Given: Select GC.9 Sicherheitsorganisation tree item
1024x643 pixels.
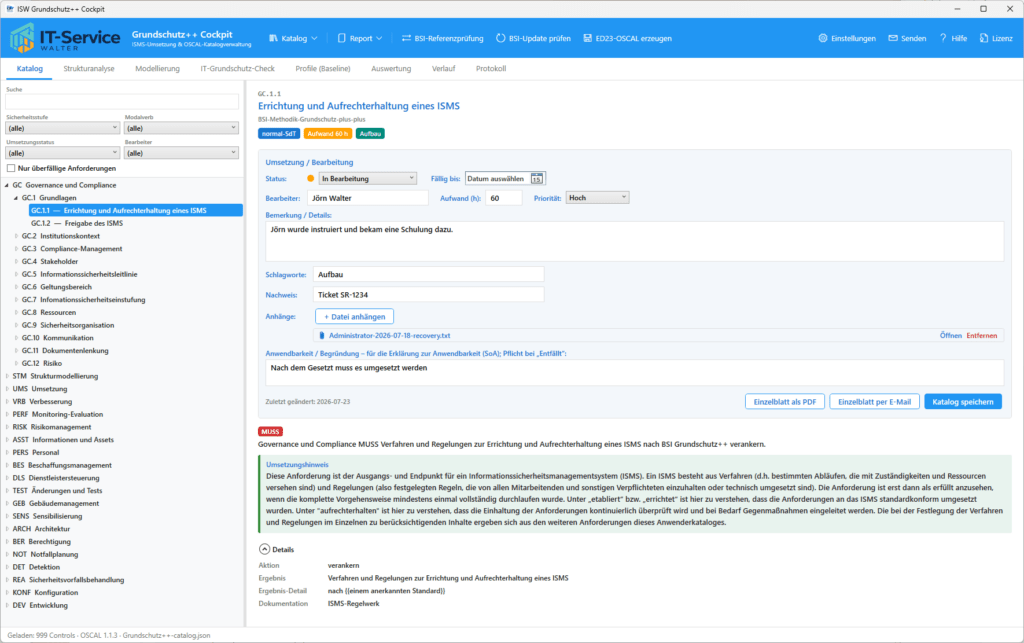Looking at the screenshot, I should click(68, 325).
